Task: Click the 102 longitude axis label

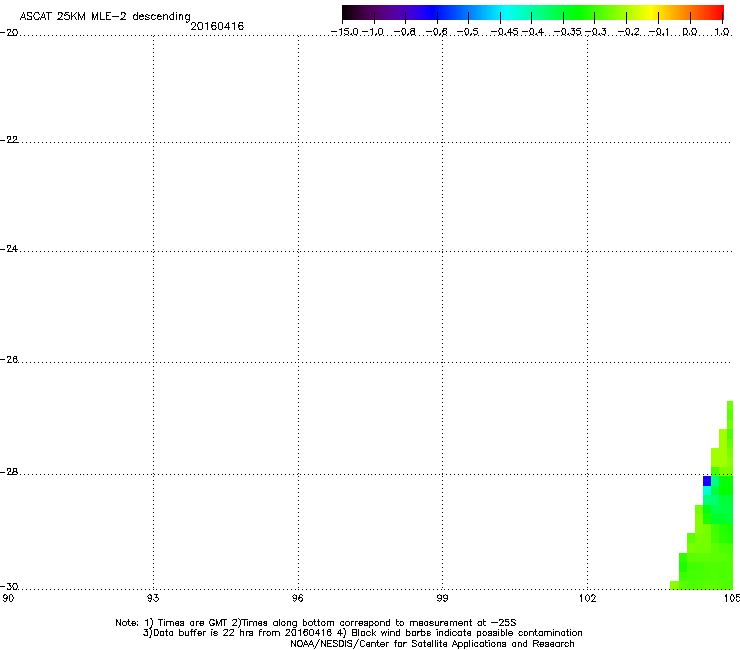Action: click(x=587, y=599)
